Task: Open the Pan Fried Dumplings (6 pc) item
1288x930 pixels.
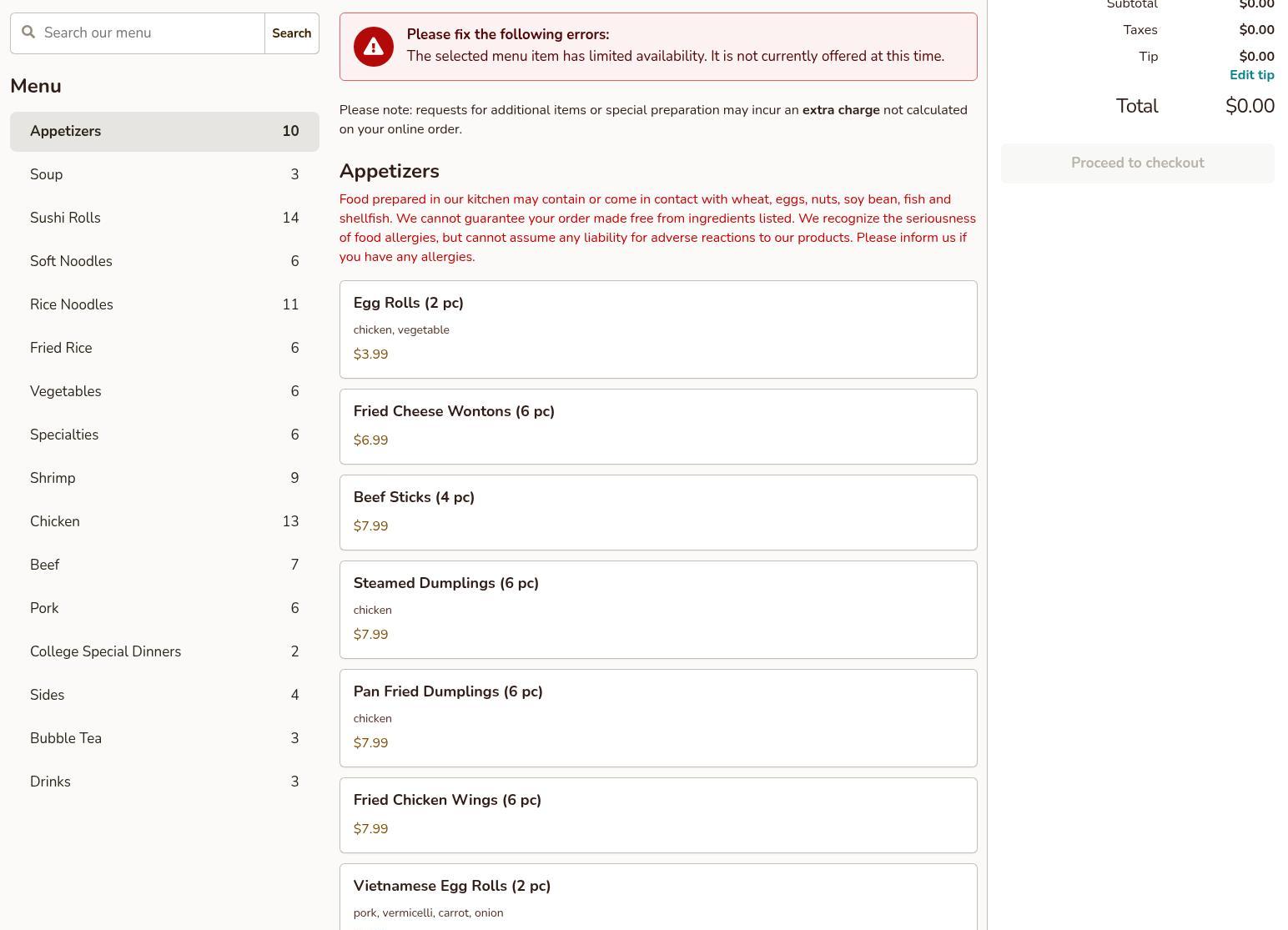Action: tap(657, 717)
